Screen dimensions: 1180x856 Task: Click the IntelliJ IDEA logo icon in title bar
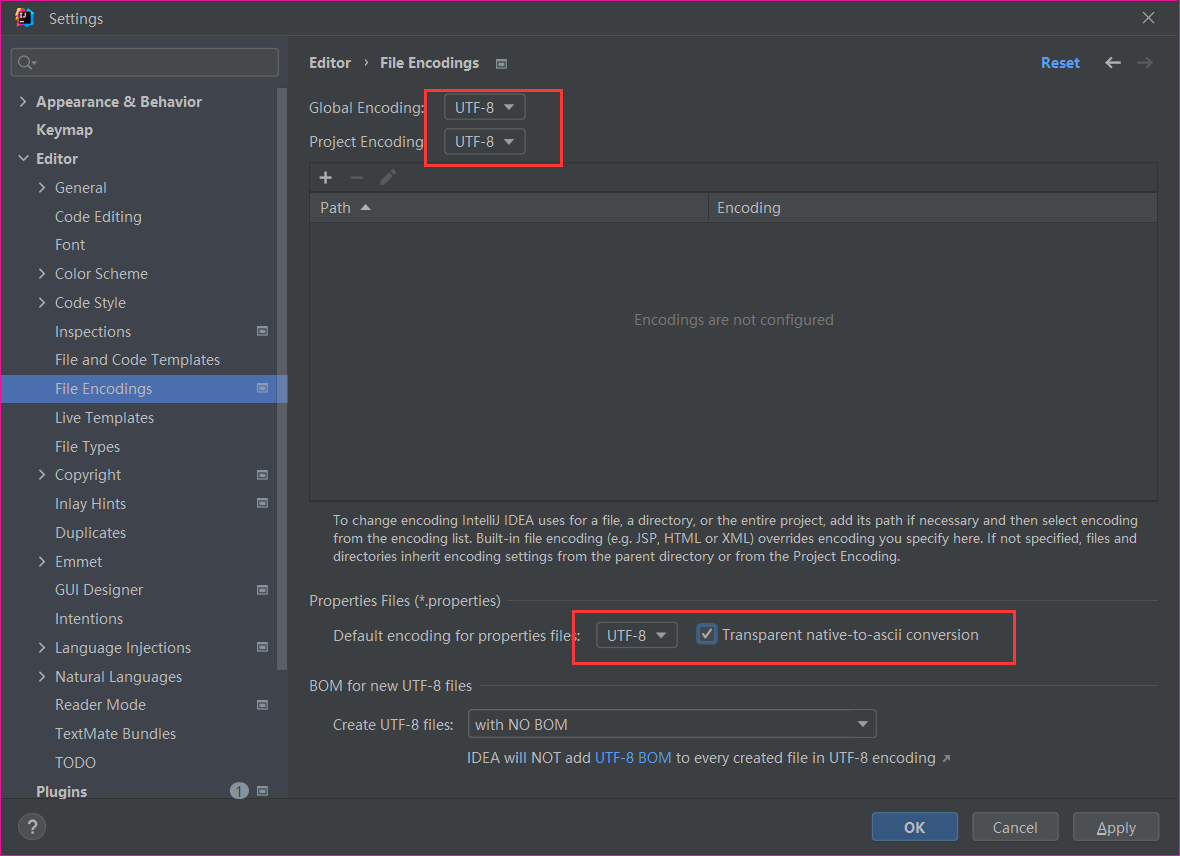(x=24, y=17)
